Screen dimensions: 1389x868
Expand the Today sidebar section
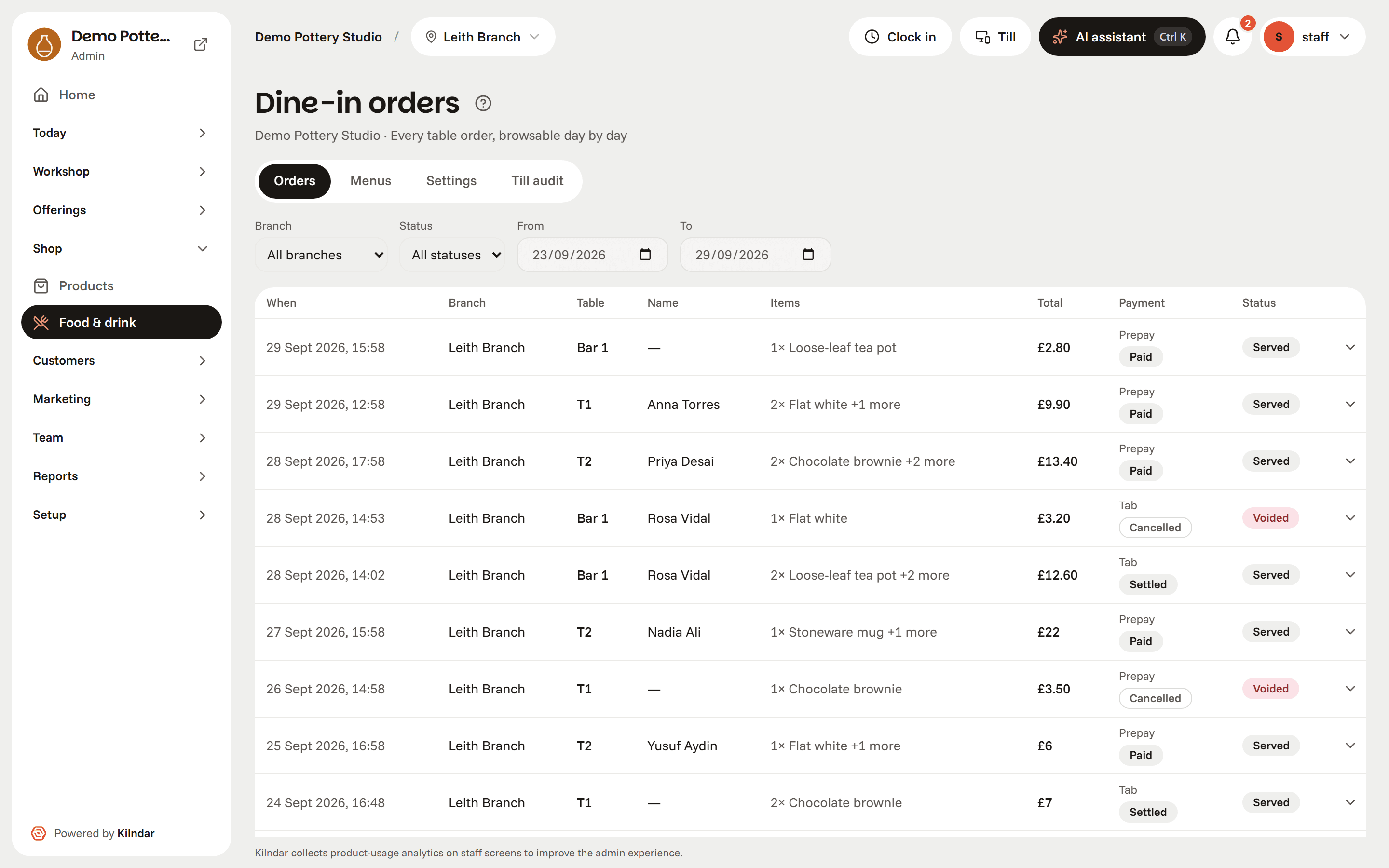(x=121, y=133)
